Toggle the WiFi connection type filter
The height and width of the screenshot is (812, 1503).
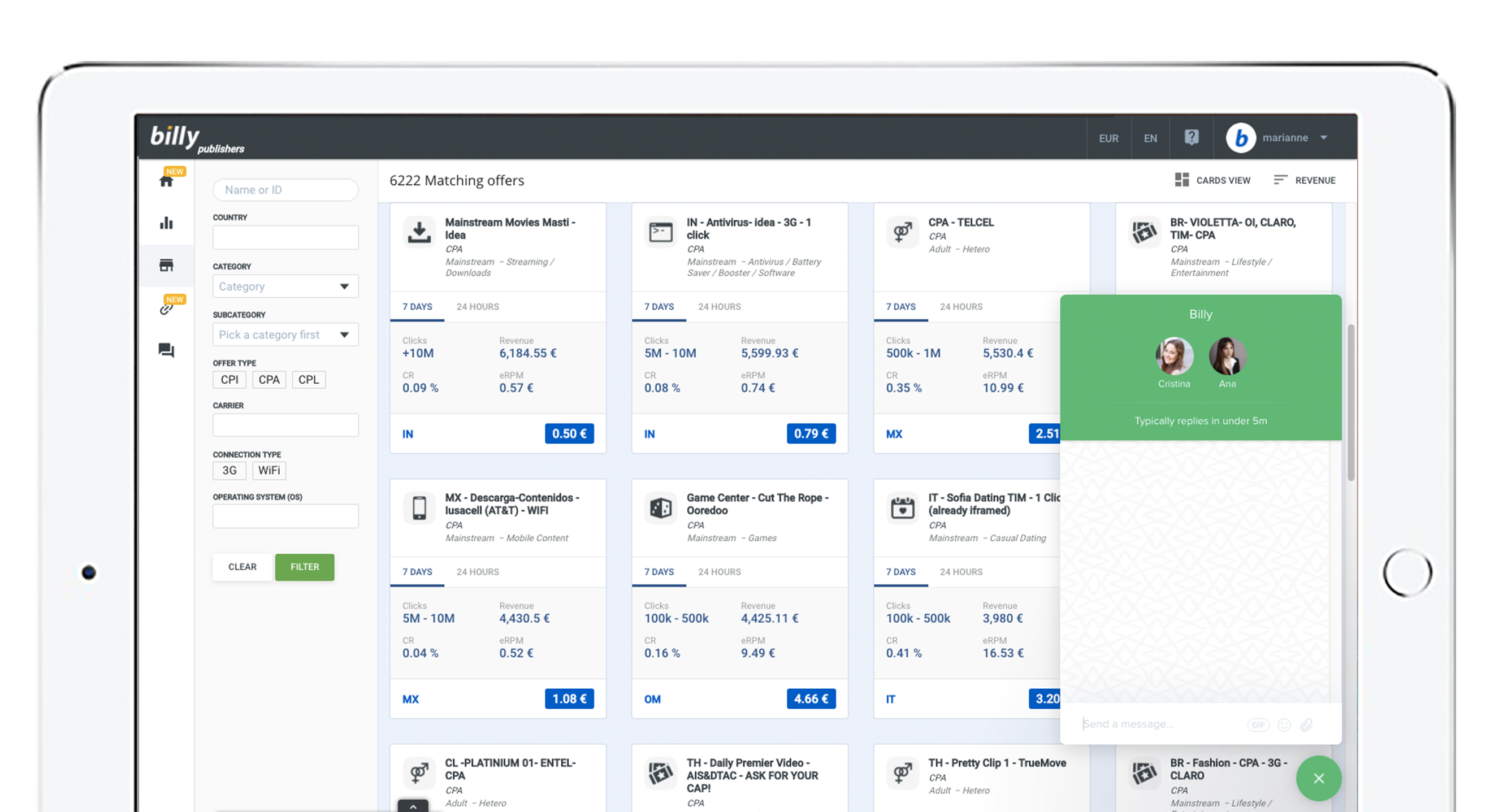click(x=269, y=470)
